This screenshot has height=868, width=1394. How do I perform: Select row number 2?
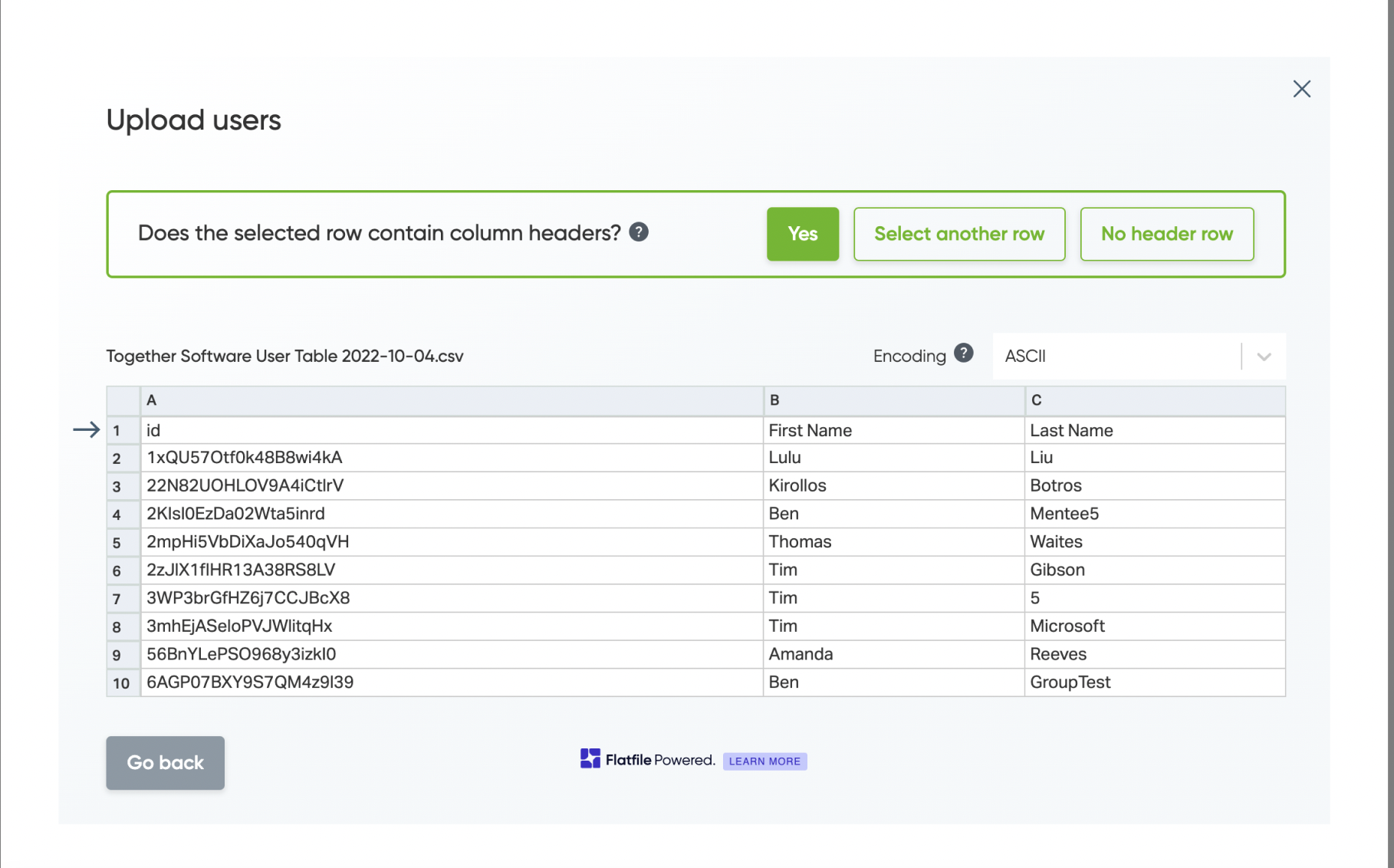[x=123, y=459]
